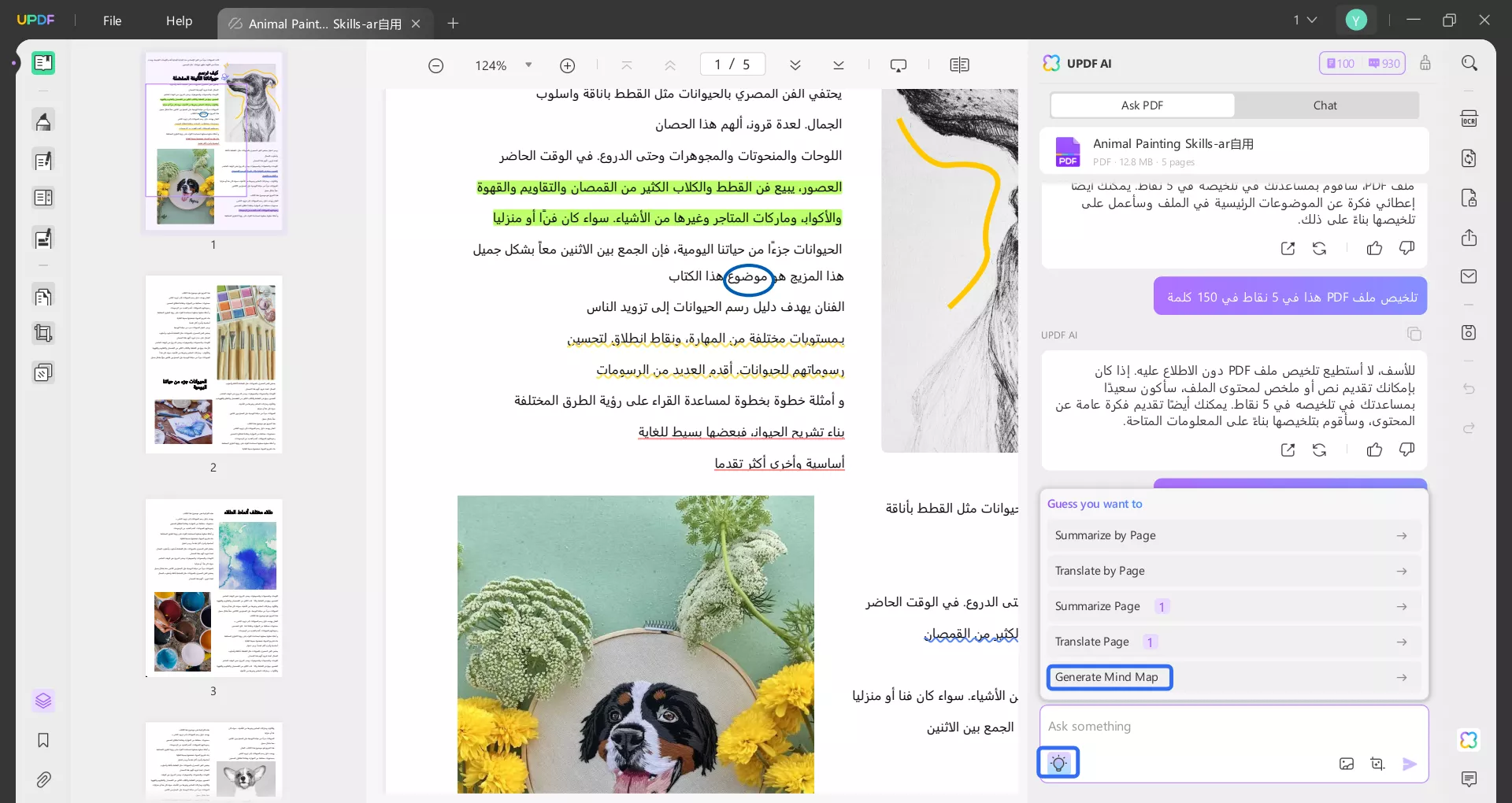The width and height of the screenshot is (1512, 803).
Task: Click the Ask something input box
Action: point(1233,727)
